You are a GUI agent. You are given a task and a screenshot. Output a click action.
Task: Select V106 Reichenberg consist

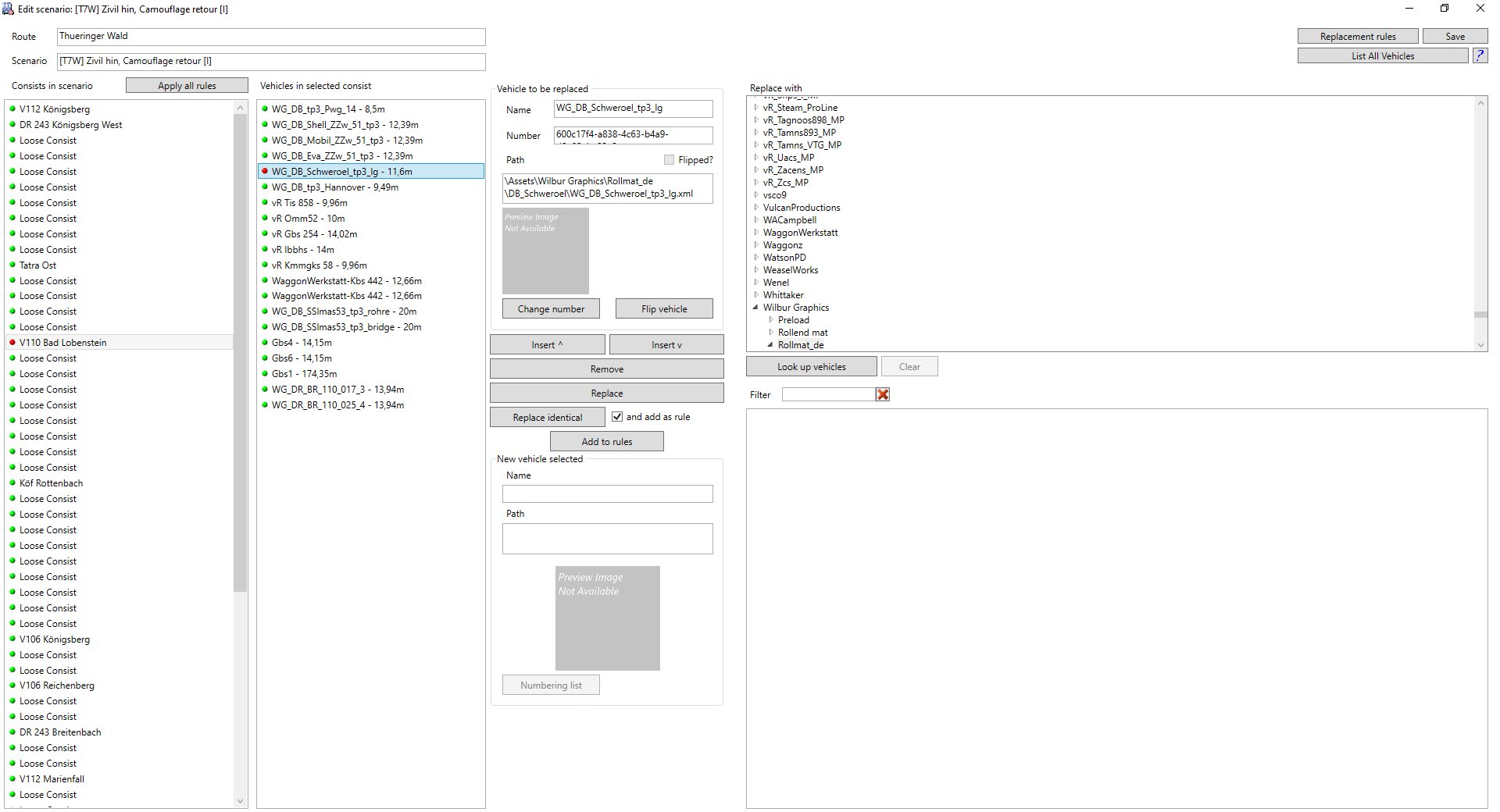(57, 686)
